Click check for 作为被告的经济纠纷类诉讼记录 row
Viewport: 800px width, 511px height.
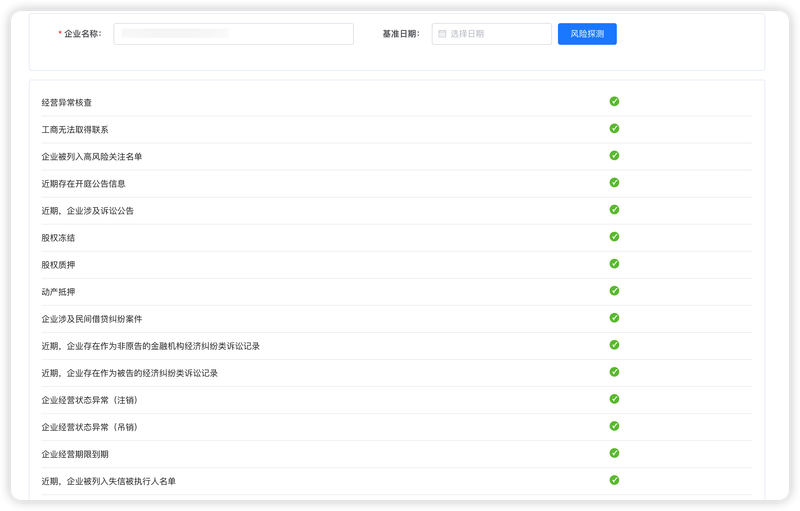[614, 372]
